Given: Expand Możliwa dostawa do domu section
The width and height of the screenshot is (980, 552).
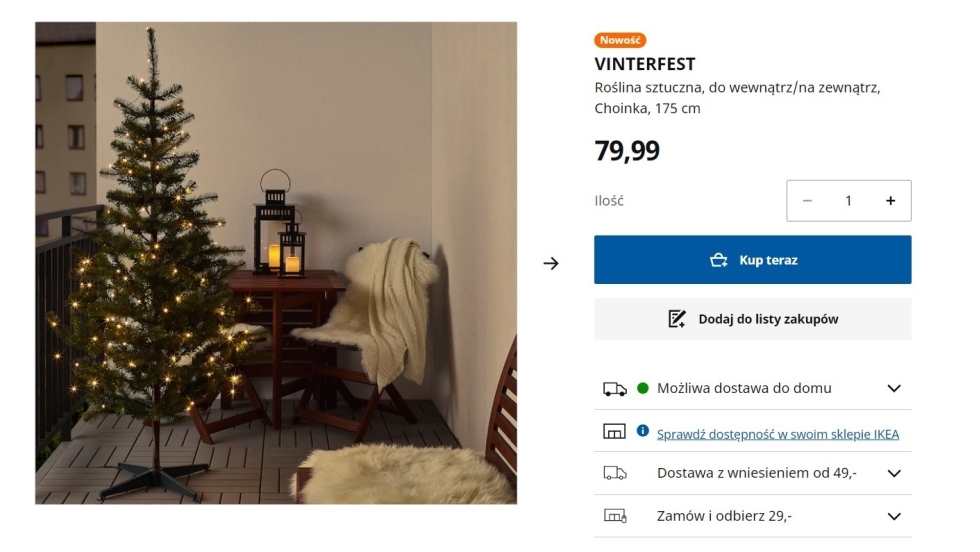Looking at the screenshot, I should pyautogui.click(x=894, y=388).
